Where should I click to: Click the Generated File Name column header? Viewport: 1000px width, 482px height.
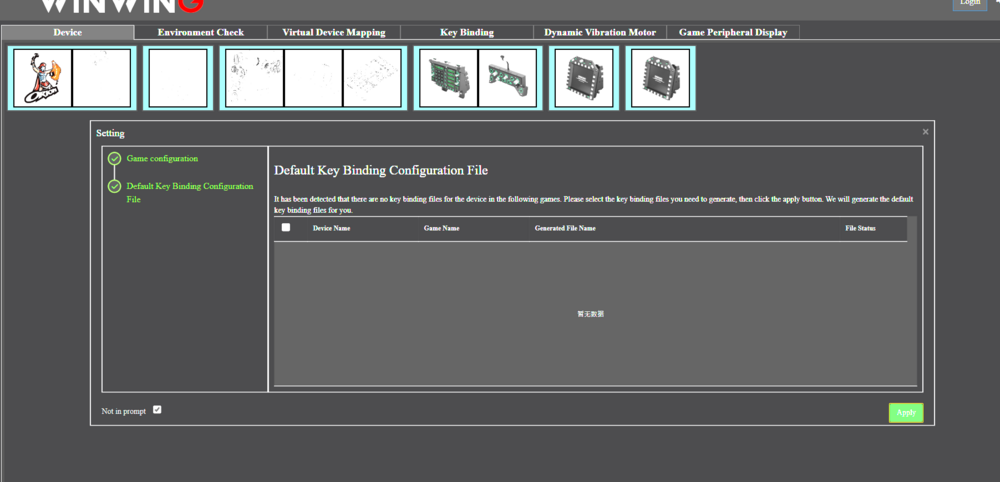coord(565,228)
